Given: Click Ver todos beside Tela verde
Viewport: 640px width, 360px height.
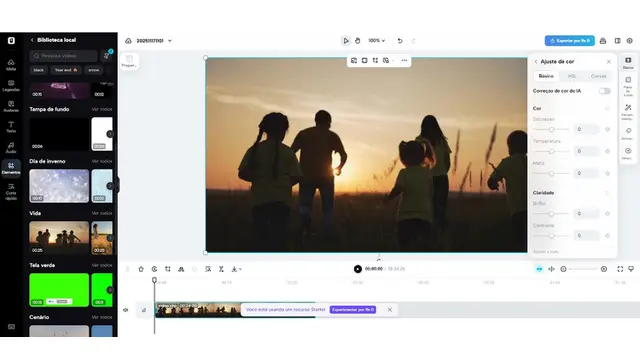Looking at the screenshot, I should click(x=102, y=265).
